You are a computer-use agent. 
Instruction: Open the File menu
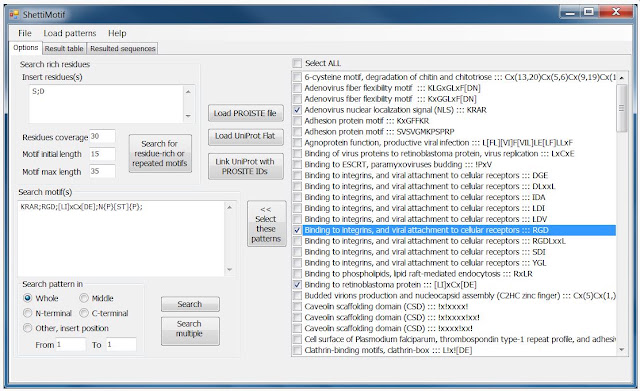(x=24, y=33)
